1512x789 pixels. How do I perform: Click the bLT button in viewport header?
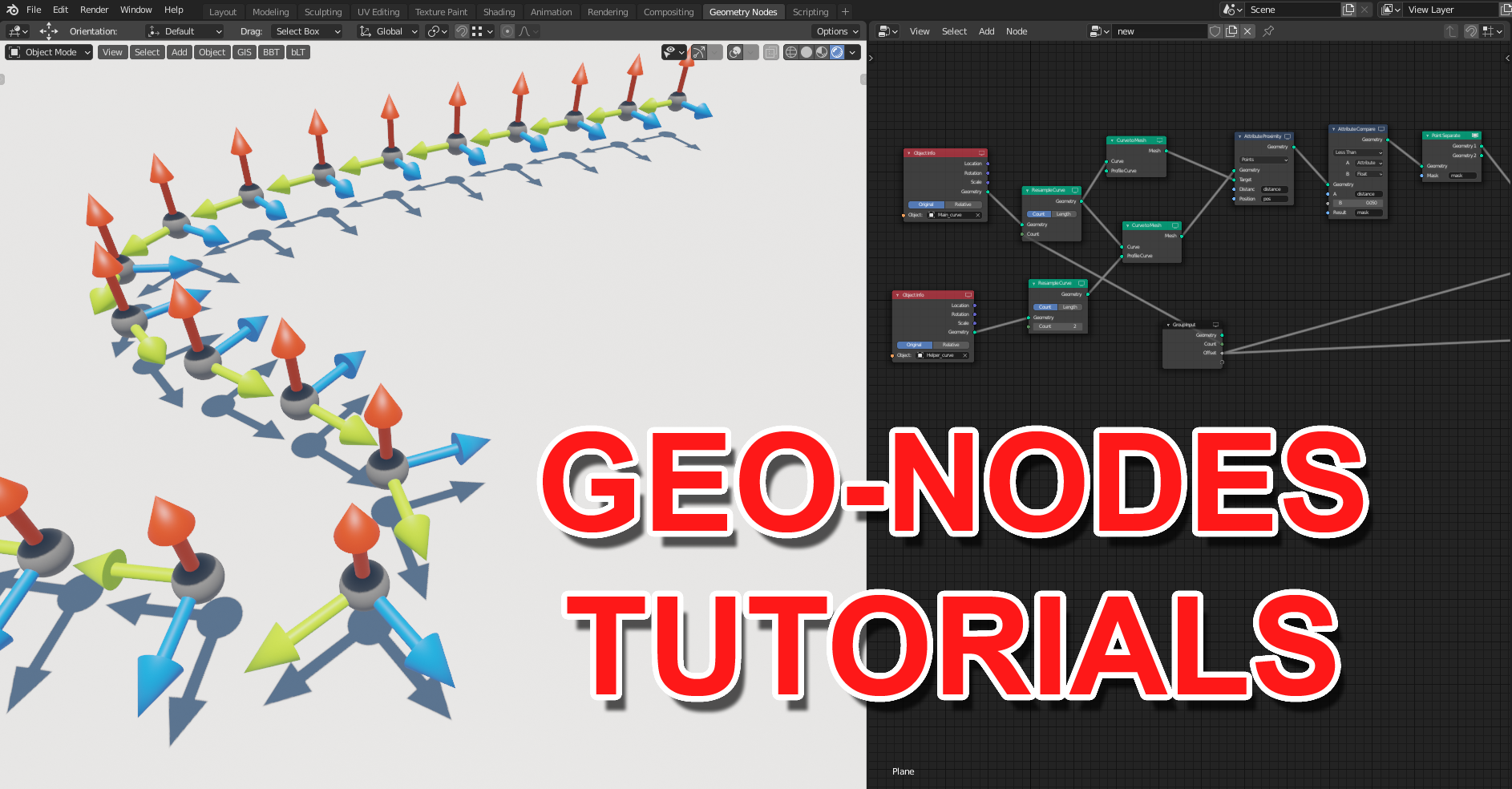pyautogui.click(x=298, y=52)
